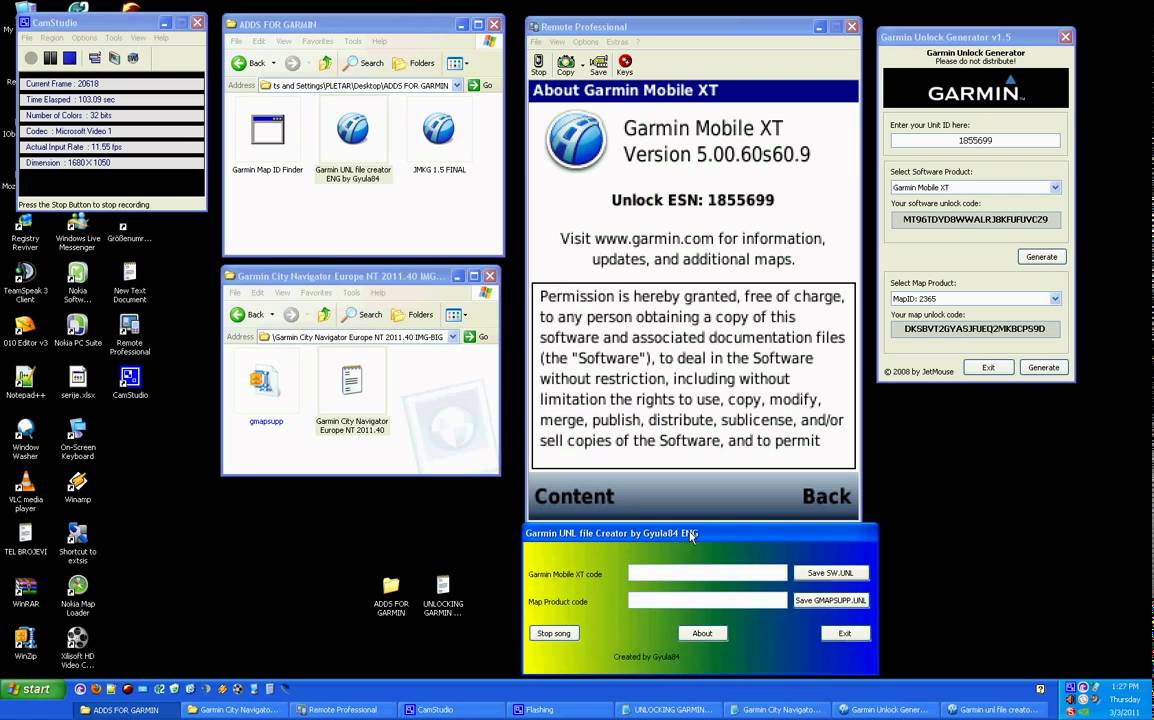This screenshot has width=1154, height=720.
Task: Open VLC media player desktop icon
Action: coord(25,491)
